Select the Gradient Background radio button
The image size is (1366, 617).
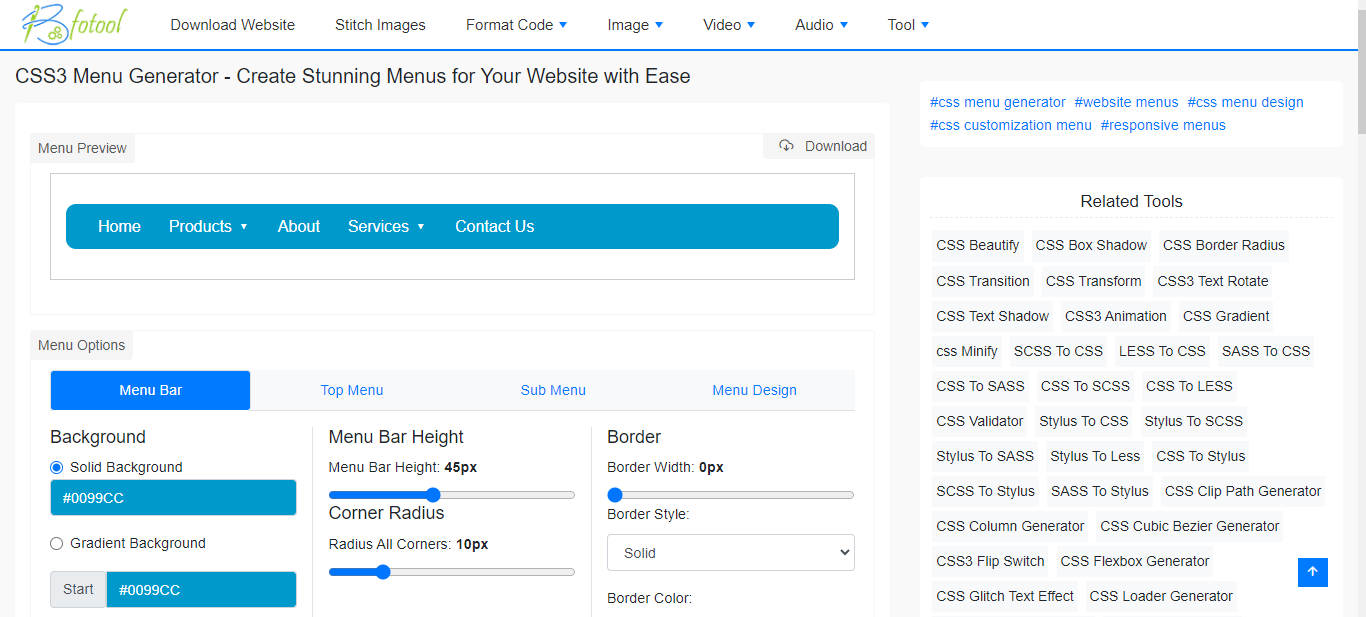[57, 543]
